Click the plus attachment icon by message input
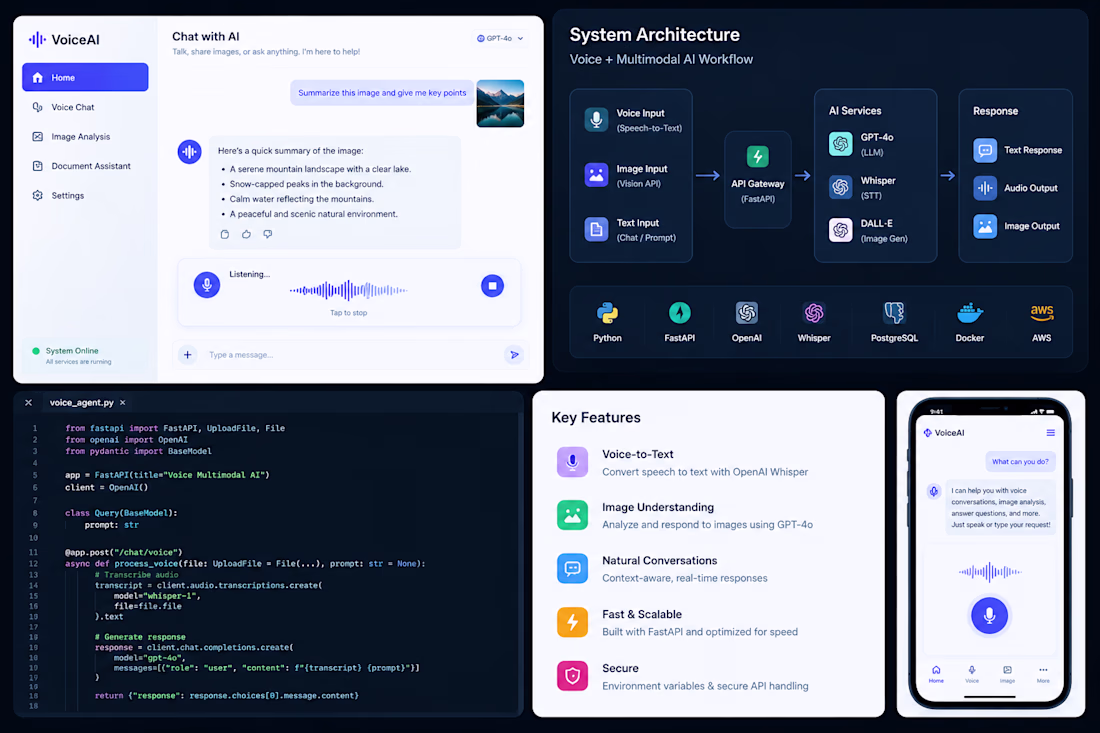Image resolution: width=1100 pixels, height=733 pixels. 187,355
